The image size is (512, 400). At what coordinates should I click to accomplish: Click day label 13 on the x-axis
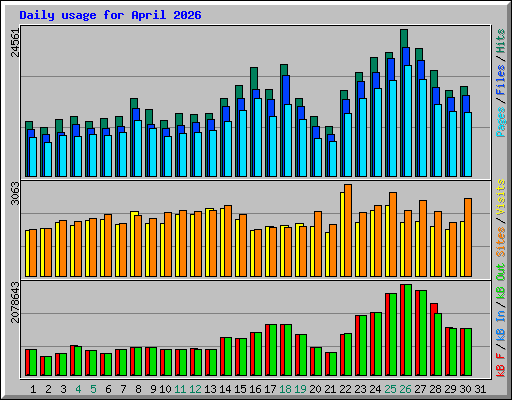(x=210, y=389)
